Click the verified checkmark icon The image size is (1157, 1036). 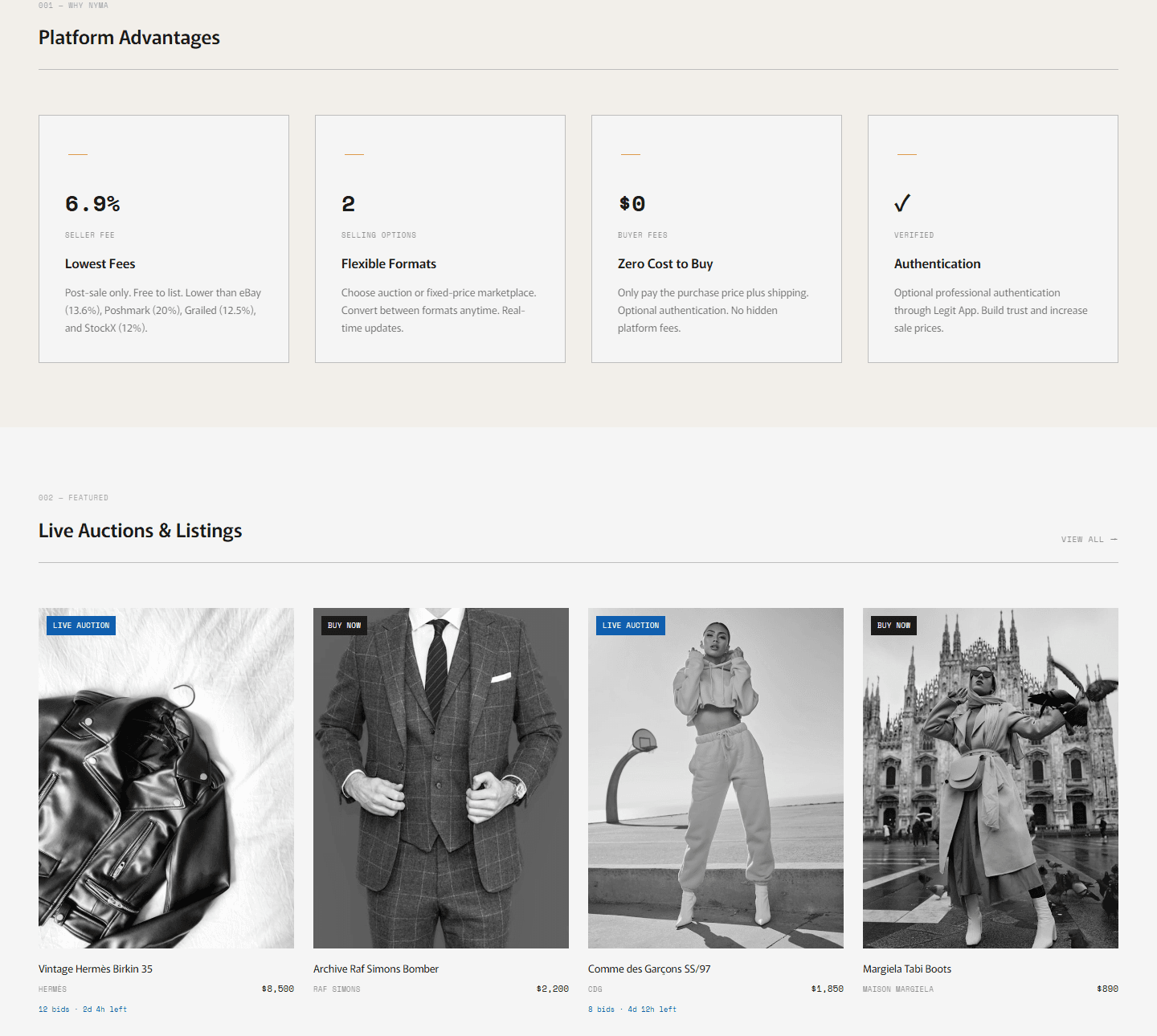click(902, 203)
